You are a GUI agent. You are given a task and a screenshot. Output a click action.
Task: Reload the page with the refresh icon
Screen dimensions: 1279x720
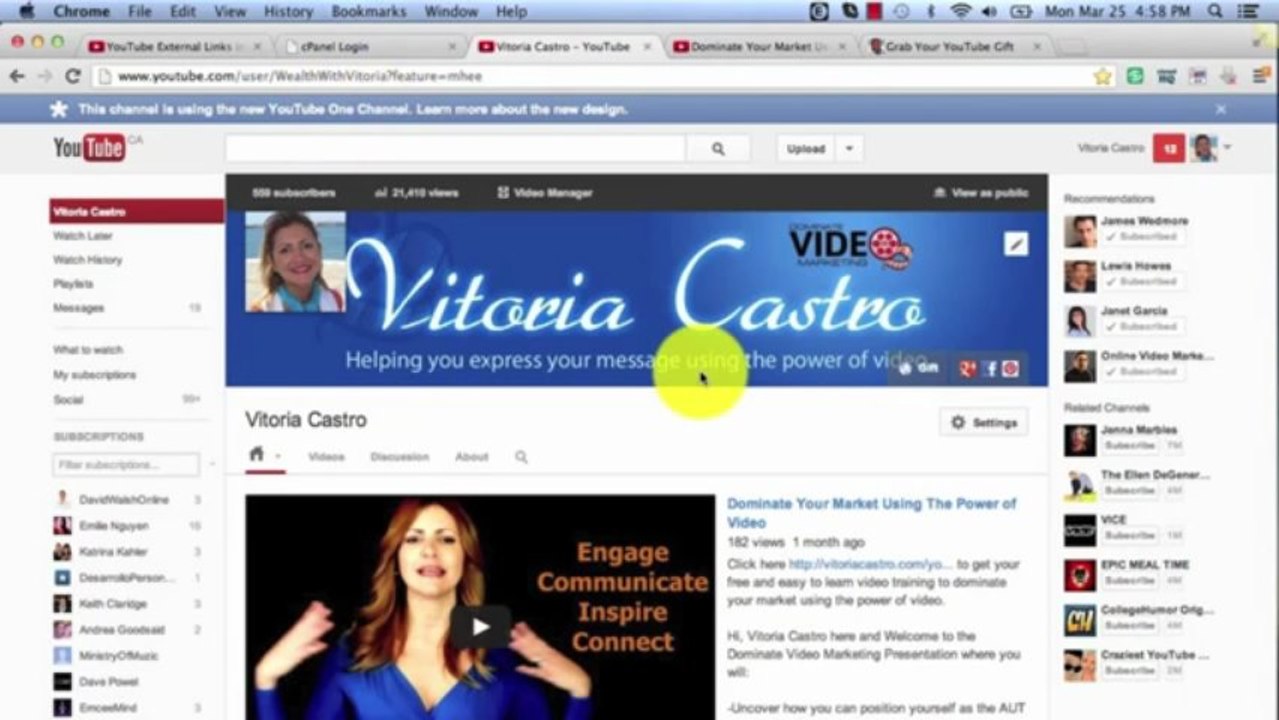(72, 76)
